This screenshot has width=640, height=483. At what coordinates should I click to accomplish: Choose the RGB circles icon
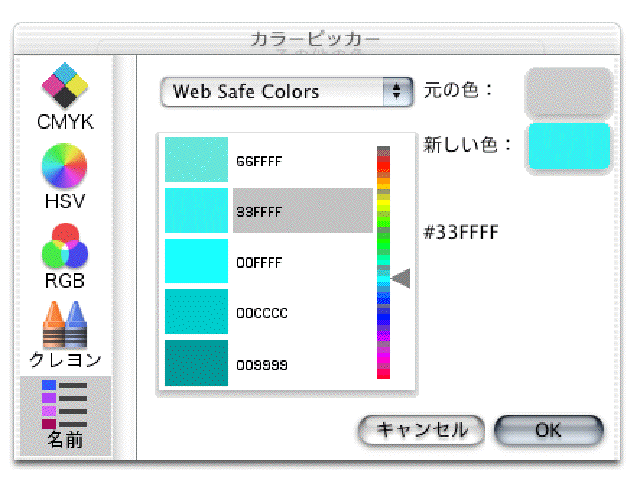[x=65, y=254]
